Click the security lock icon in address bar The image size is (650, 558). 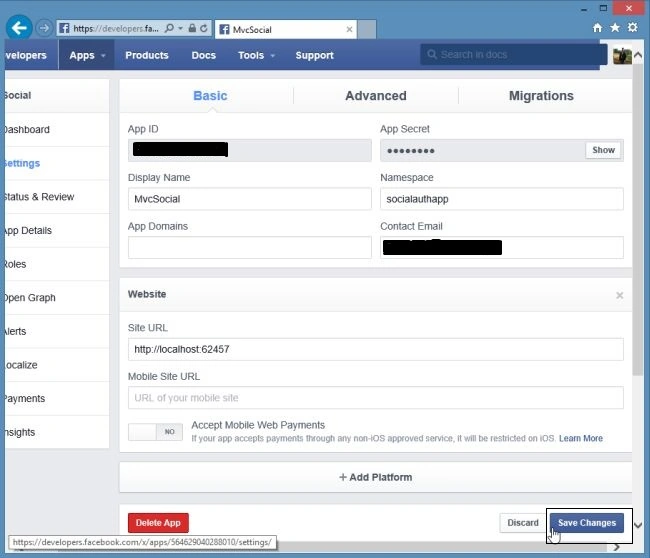192,28
